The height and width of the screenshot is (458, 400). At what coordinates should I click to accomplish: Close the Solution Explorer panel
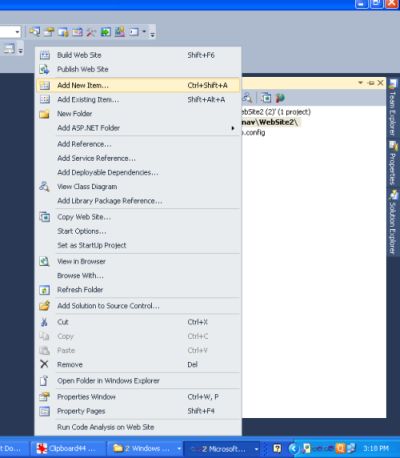coord(380,83)
